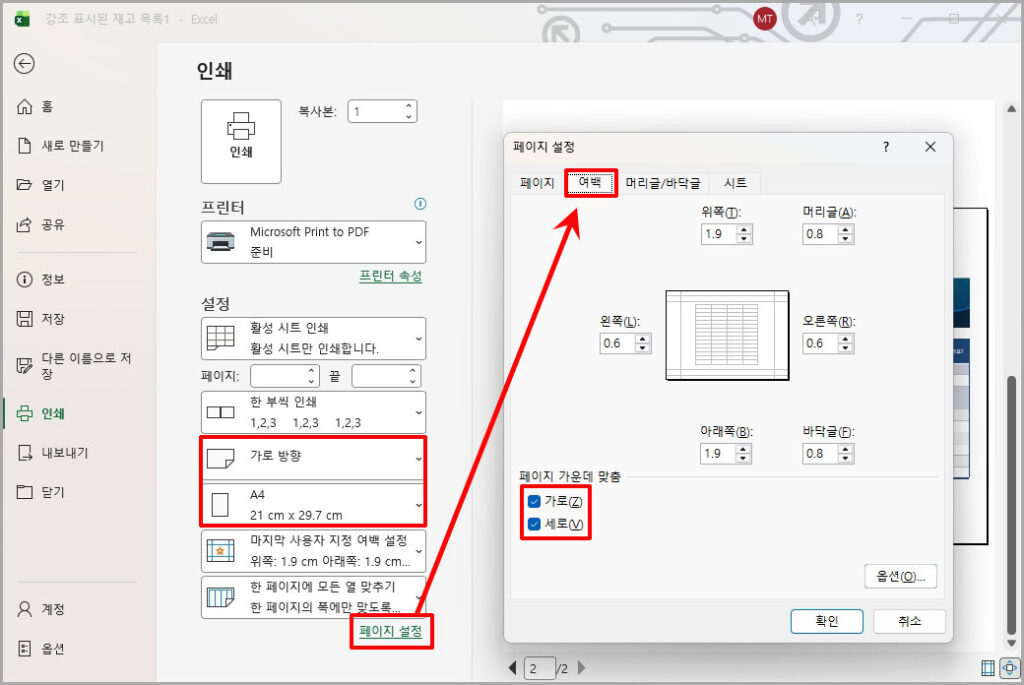The image size is (1024, 685).
Task: Select the 시트 tab in Page Setup
Action: click(736, 182)
